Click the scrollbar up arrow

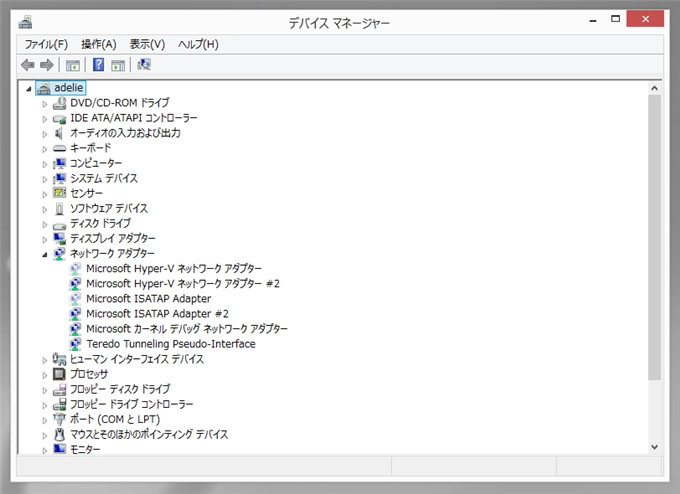654,88
